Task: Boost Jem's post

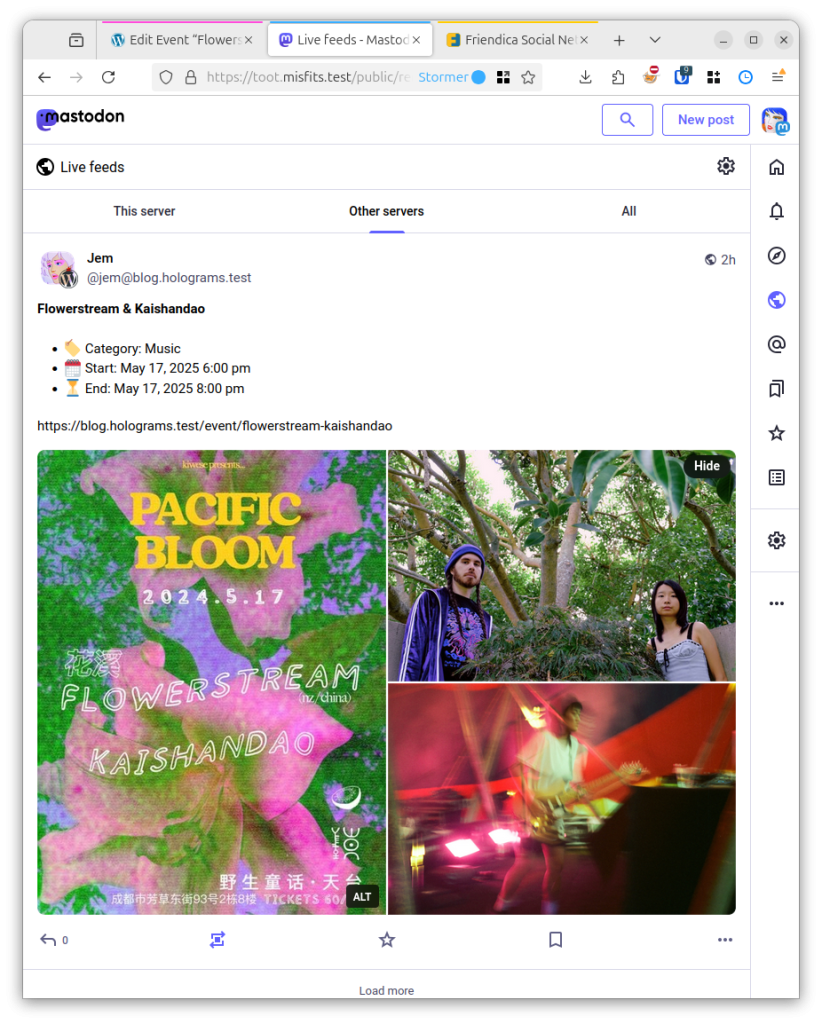Action: pos(217,940)
